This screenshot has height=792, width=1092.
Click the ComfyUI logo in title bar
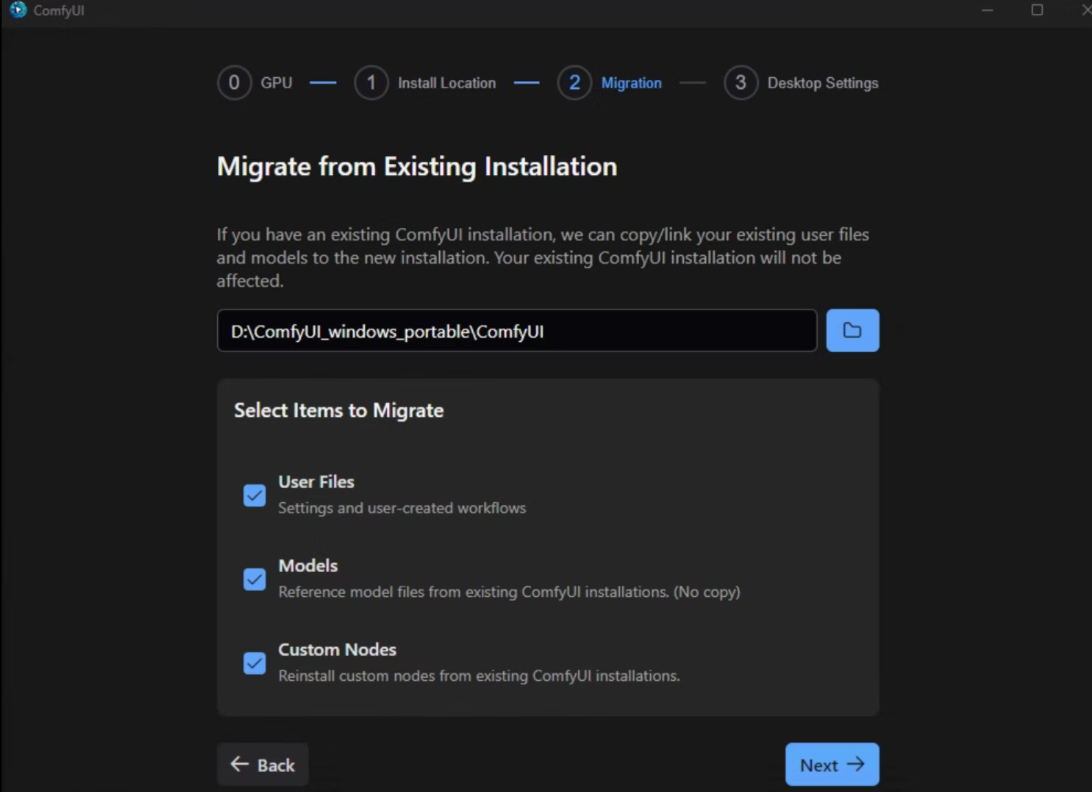18,10
